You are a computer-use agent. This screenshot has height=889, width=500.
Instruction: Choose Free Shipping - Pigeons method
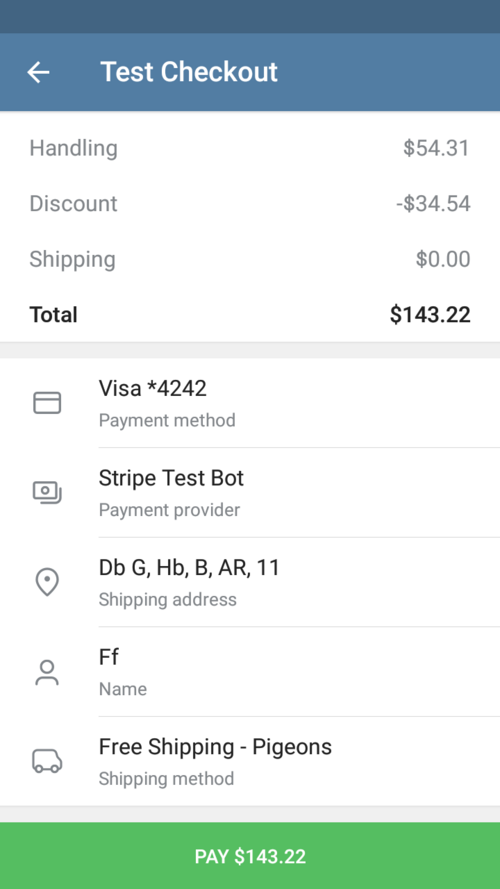point(250,761)
